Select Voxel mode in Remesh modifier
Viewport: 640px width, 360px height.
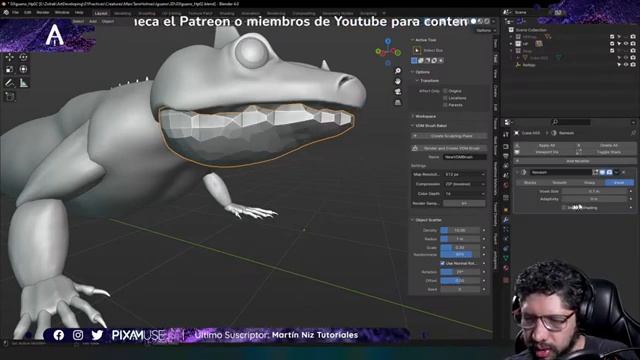619,183
